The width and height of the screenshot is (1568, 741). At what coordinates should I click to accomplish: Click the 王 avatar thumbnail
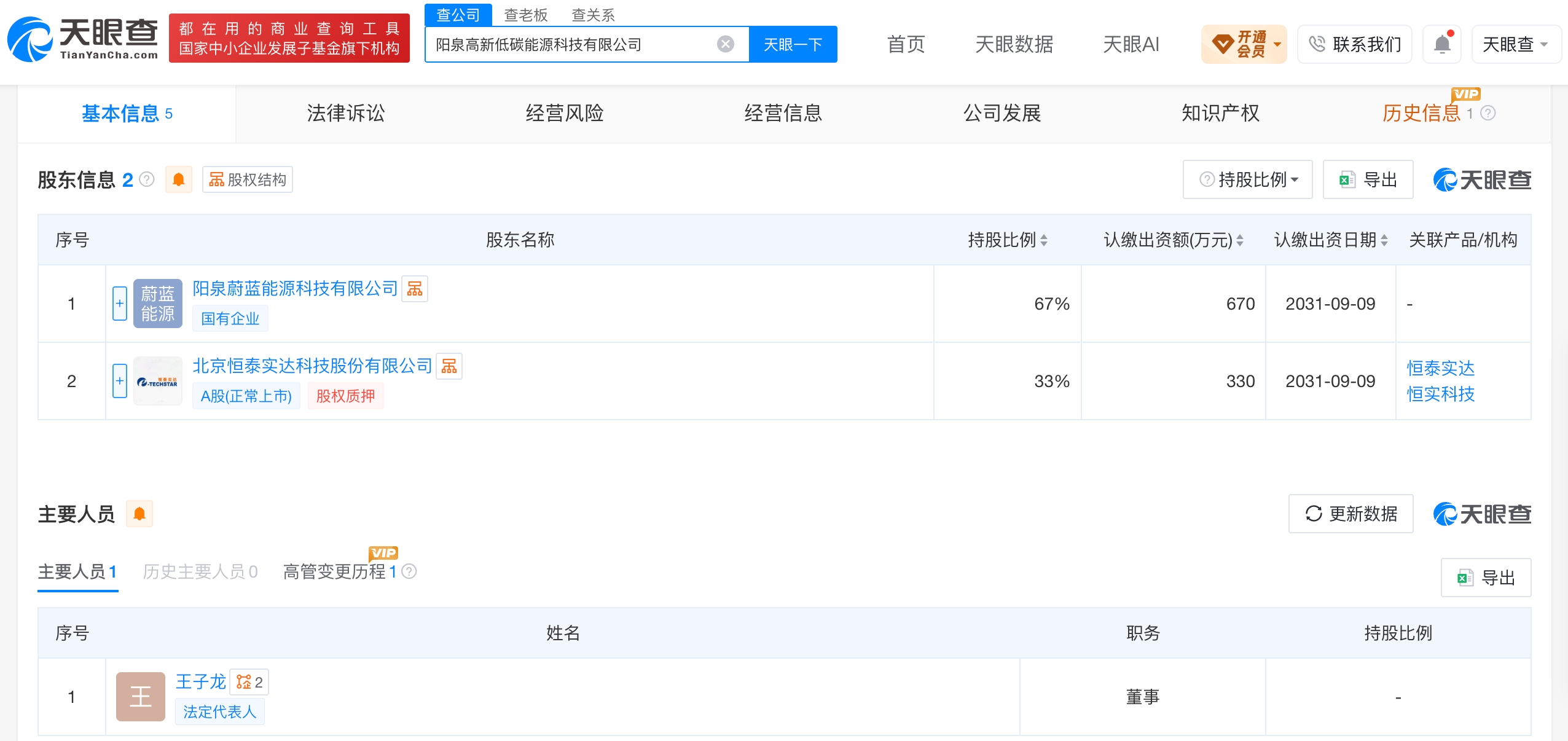click(141, 697)
